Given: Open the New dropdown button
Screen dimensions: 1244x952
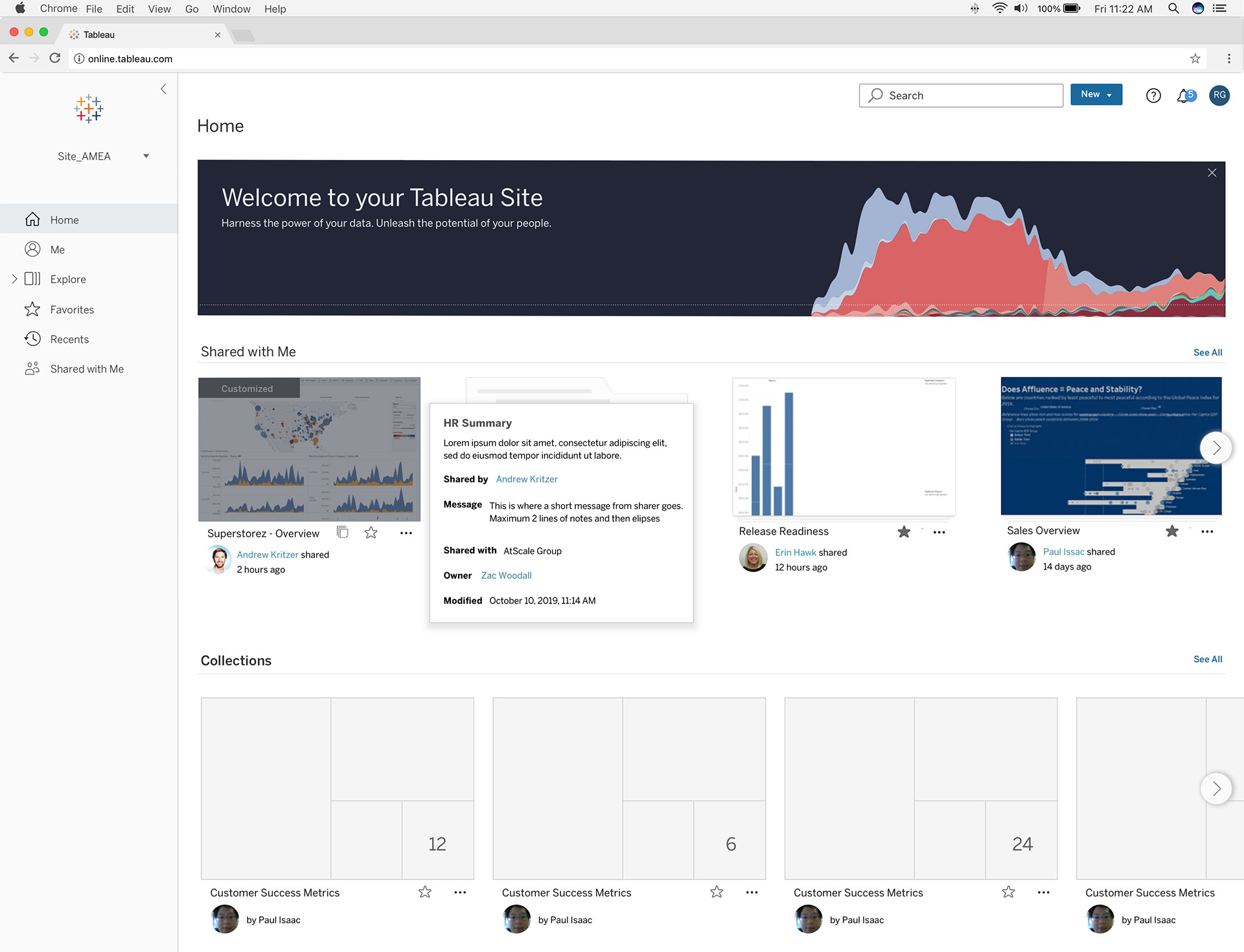Looking at the screenshot, I should (1096, 95).
